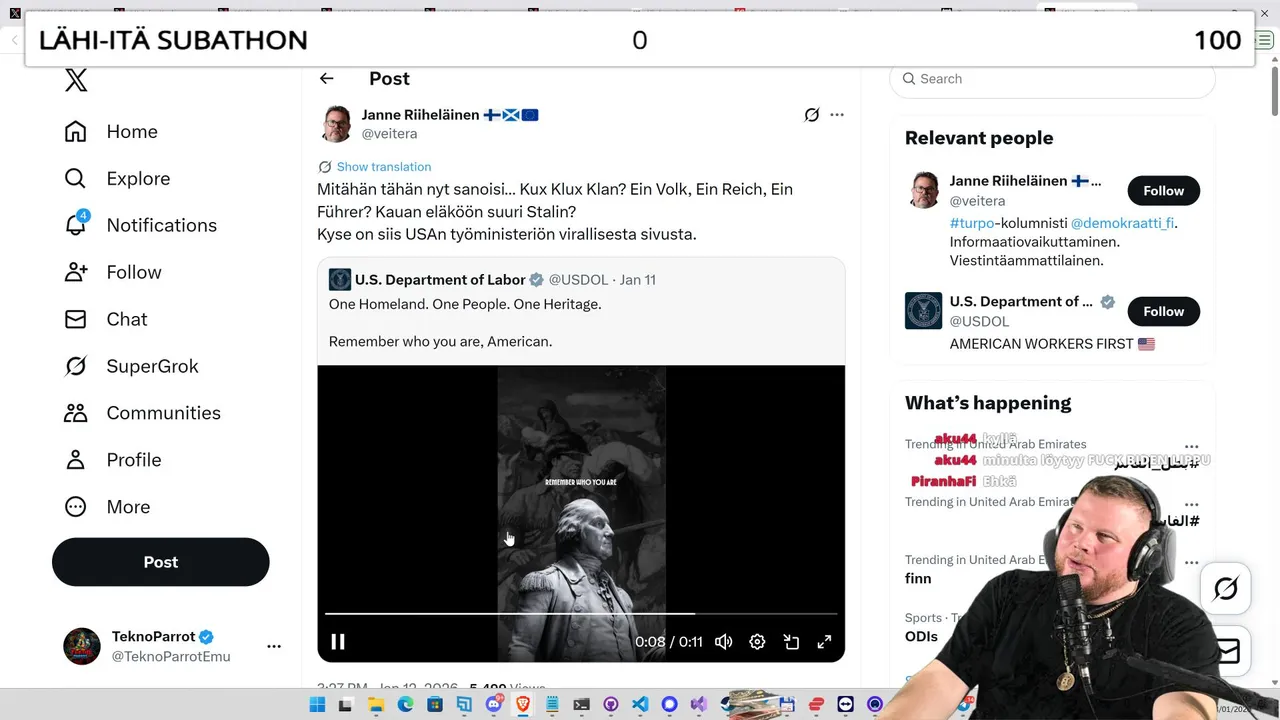
Task: Open @veitera handle on the post
Action: coord(390,134)
